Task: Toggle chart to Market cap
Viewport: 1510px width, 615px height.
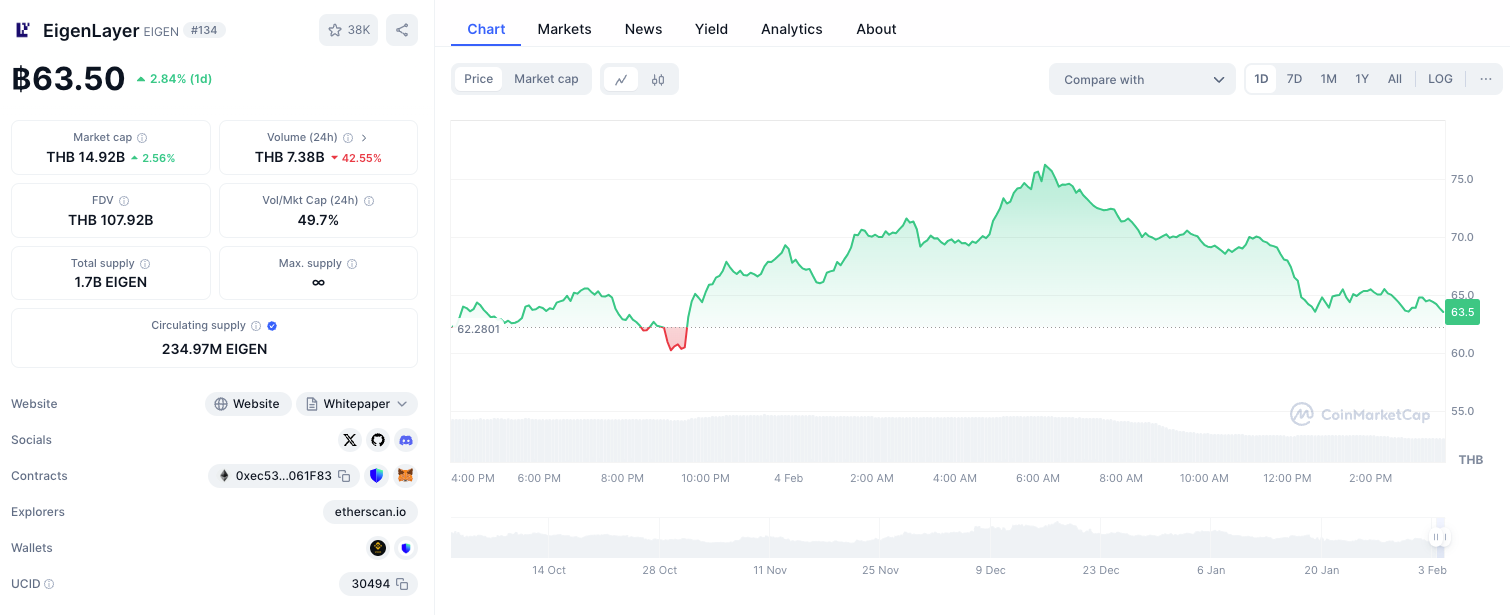Action: tap(546, 79)
